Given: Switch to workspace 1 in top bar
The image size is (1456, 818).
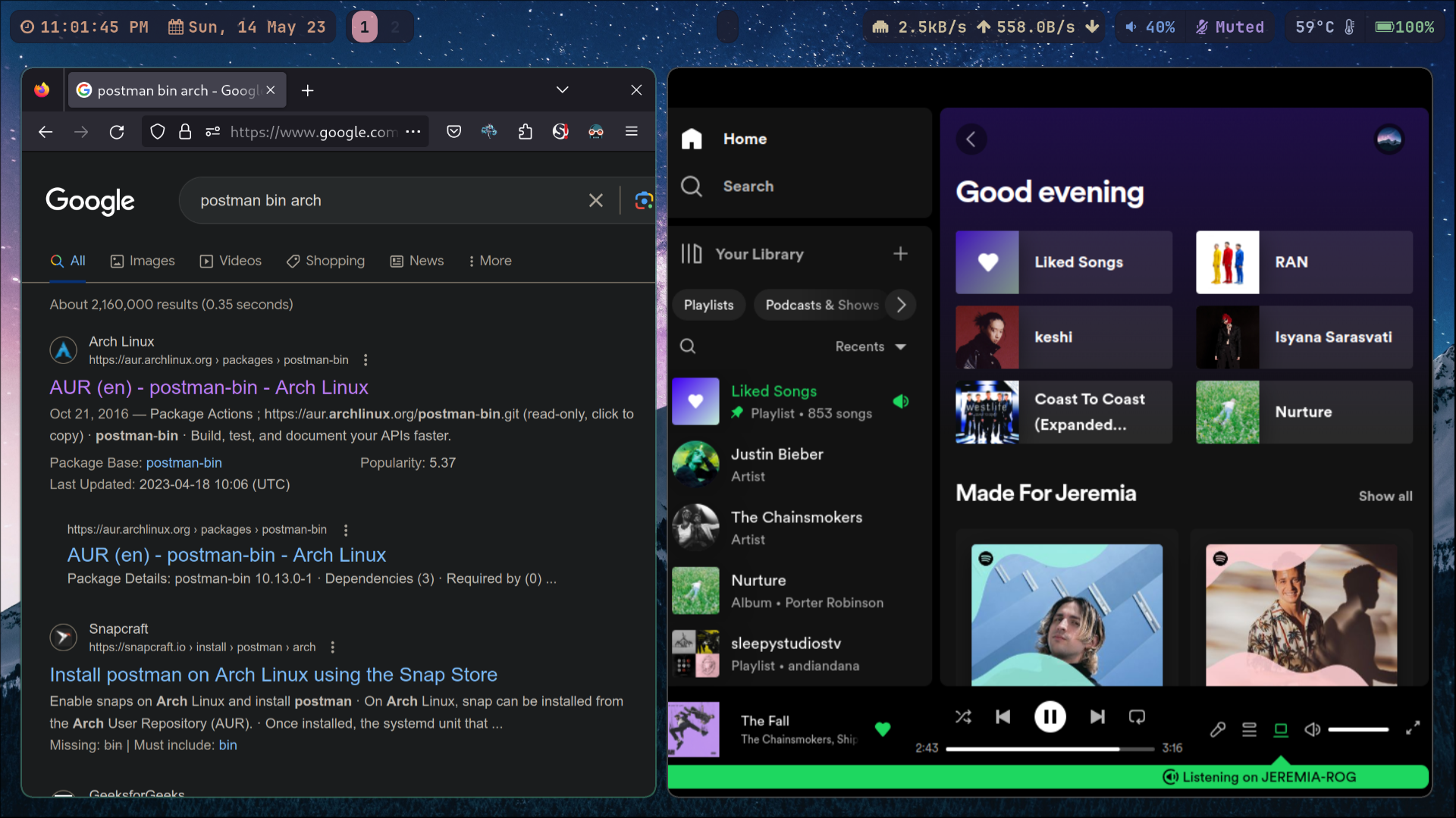Looking at the screenshot, I should (365, 27).
